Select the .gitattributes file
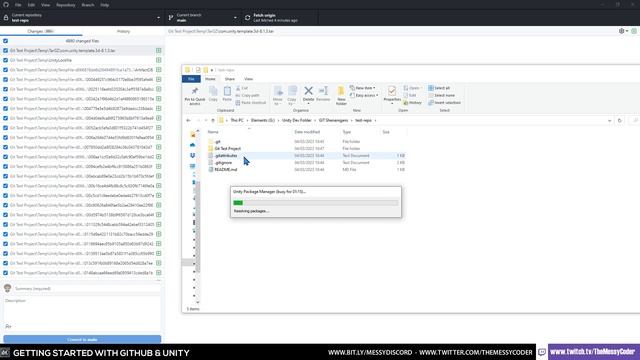 click(226, 156)
